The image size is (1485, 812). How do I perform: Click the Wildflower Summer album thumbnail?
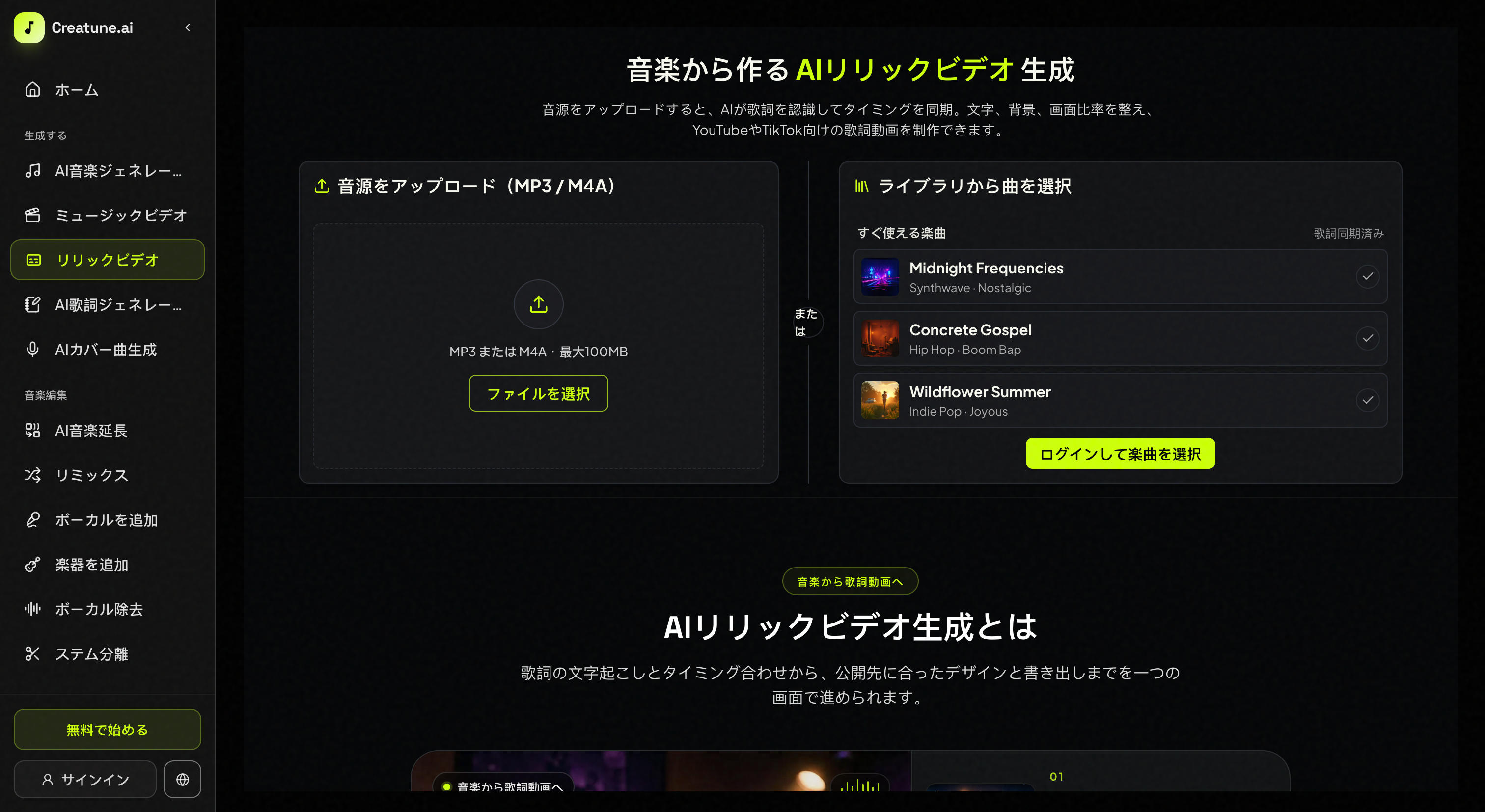coord(880,400)
